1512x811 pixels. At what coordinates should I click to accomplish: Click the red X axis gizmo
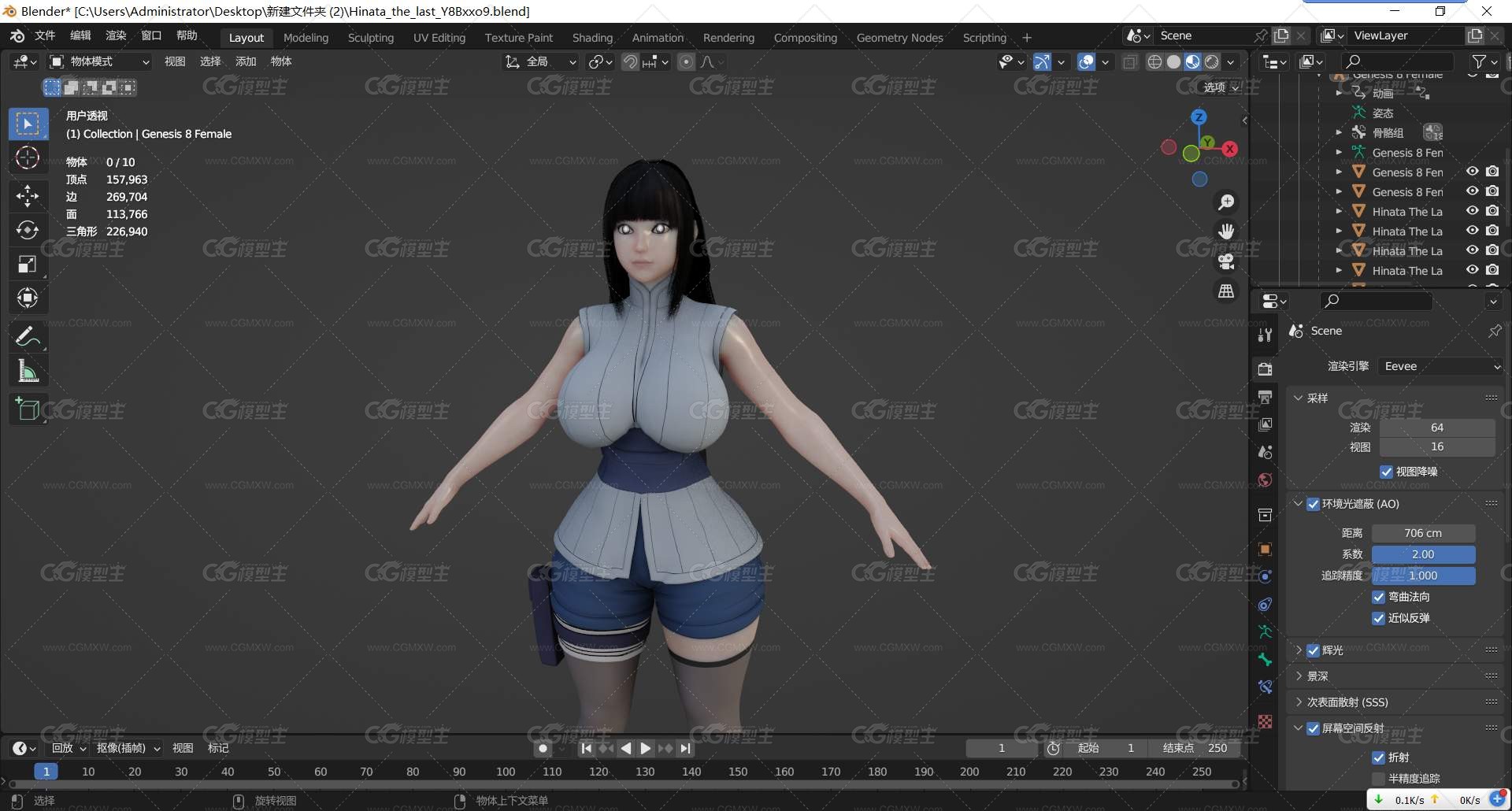coord(1230,148)
